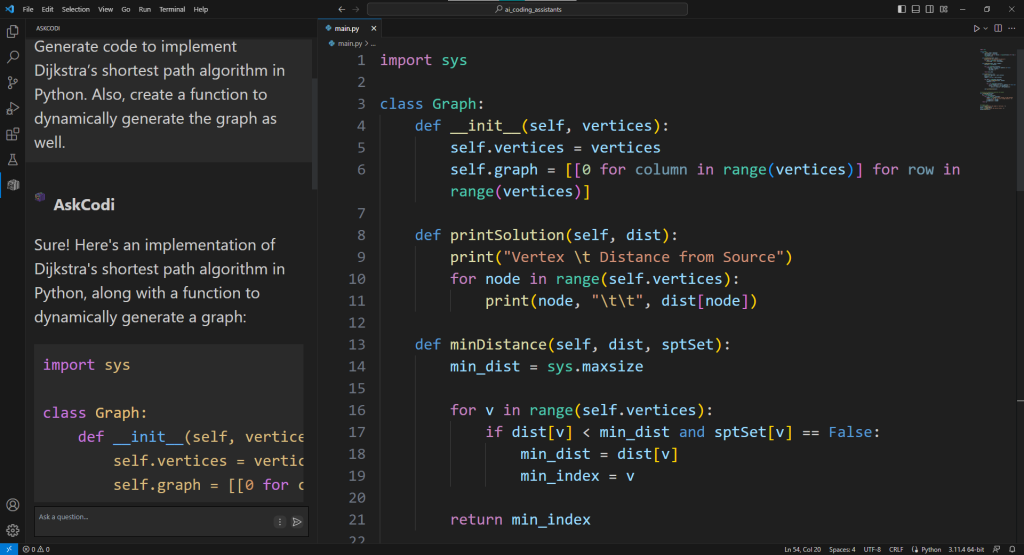Screen dimensions: 1024x555
Task: Open the Extensions view
Action: click(13, 134)
